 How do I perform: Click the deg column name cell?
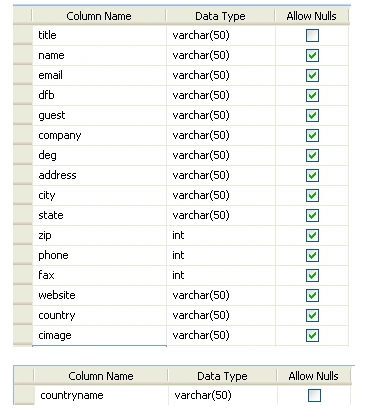[x=99, y=155]
